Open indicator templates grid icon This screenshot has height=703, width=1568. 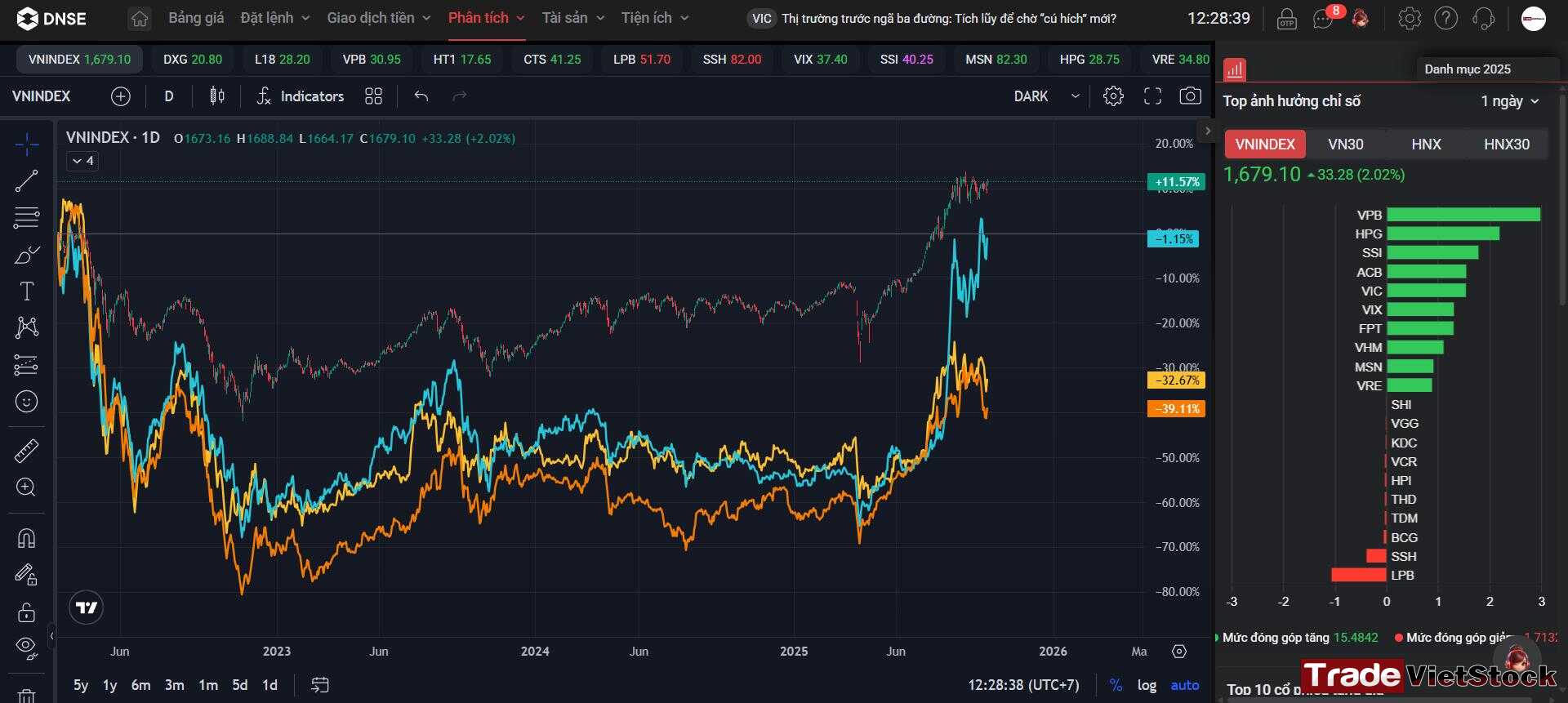tap(373, 96)
